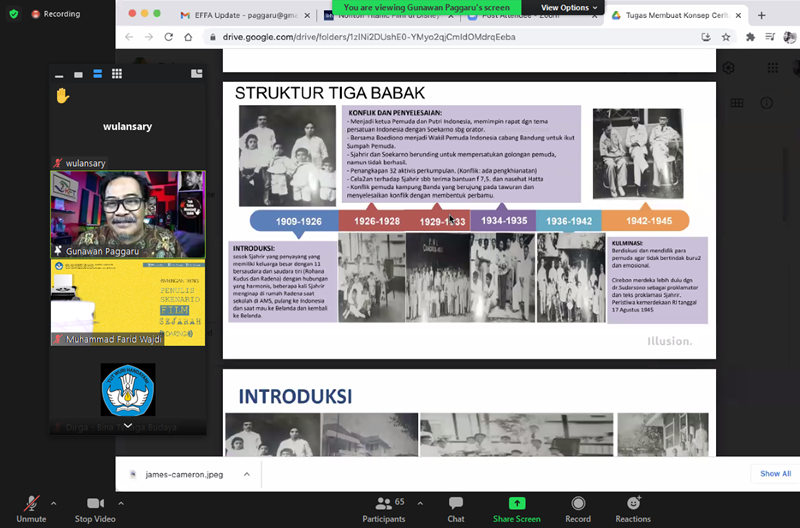The height and width of the screenshot is (528, 800).
Task: Open downloaded james-cameron.jpeg file
Action: tap(184, 474)
